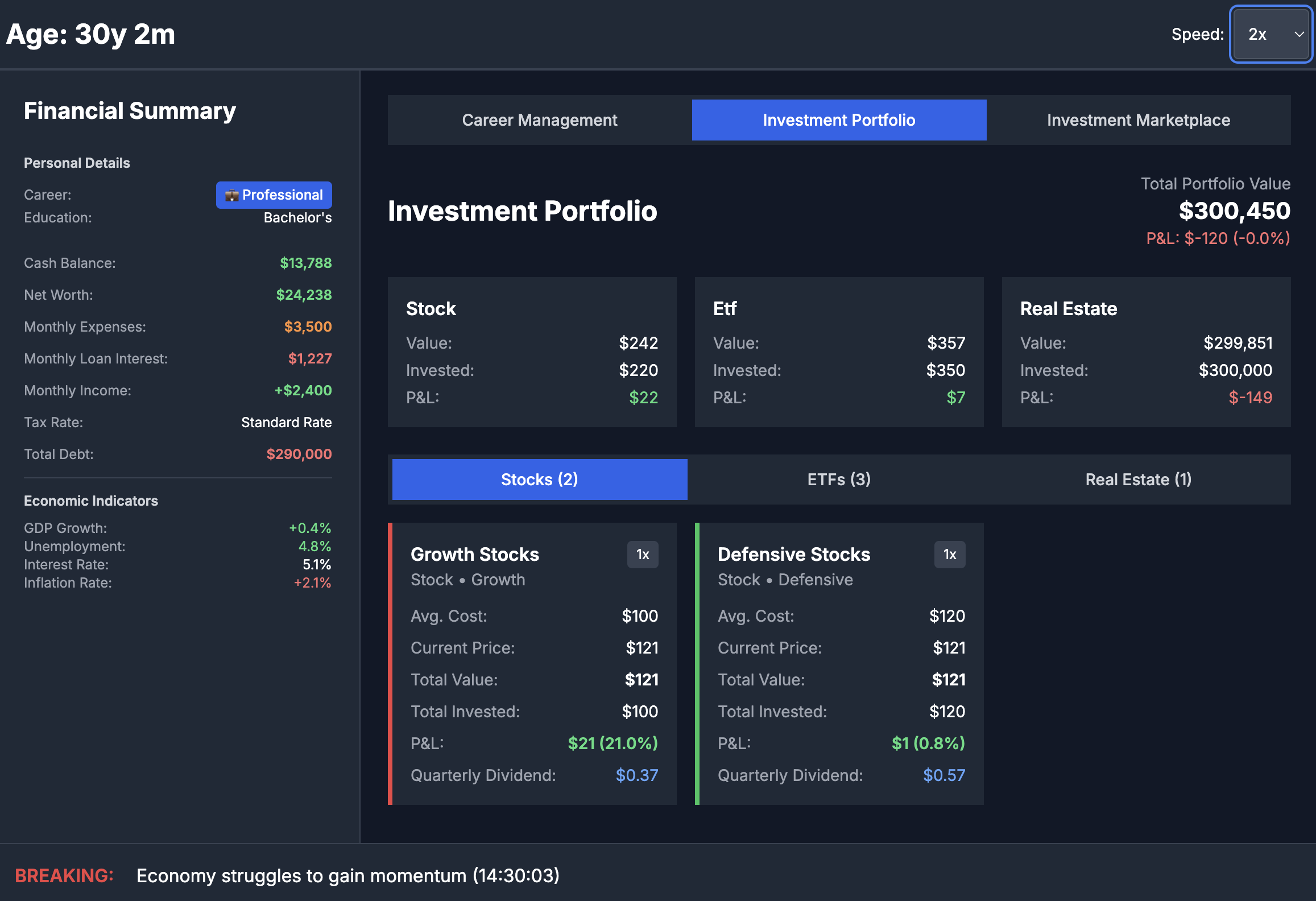The height and width of the screenshot is (901, 1316).
Task: Click the Defensive Stocks holding card
Action: point(840,666)
